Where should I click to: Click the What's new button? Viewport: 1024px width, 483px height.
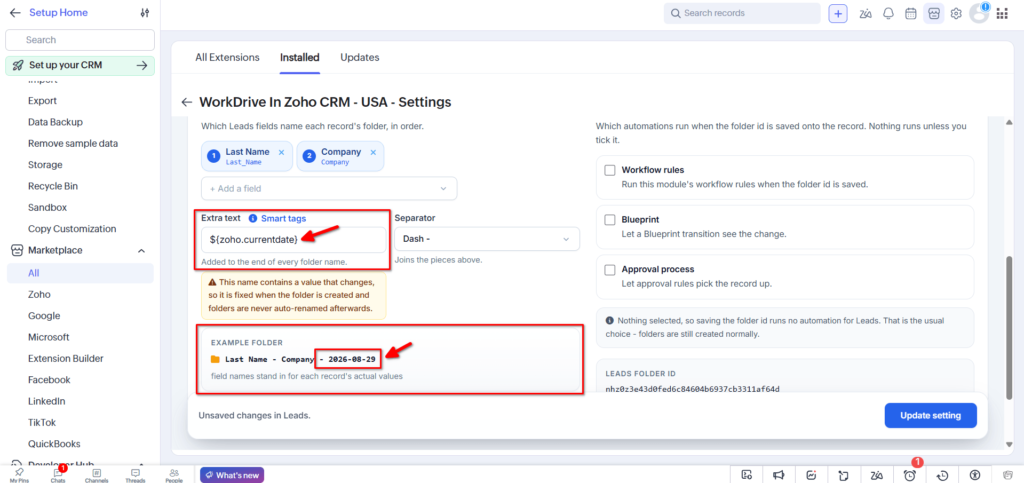click(x=232, y=475)
